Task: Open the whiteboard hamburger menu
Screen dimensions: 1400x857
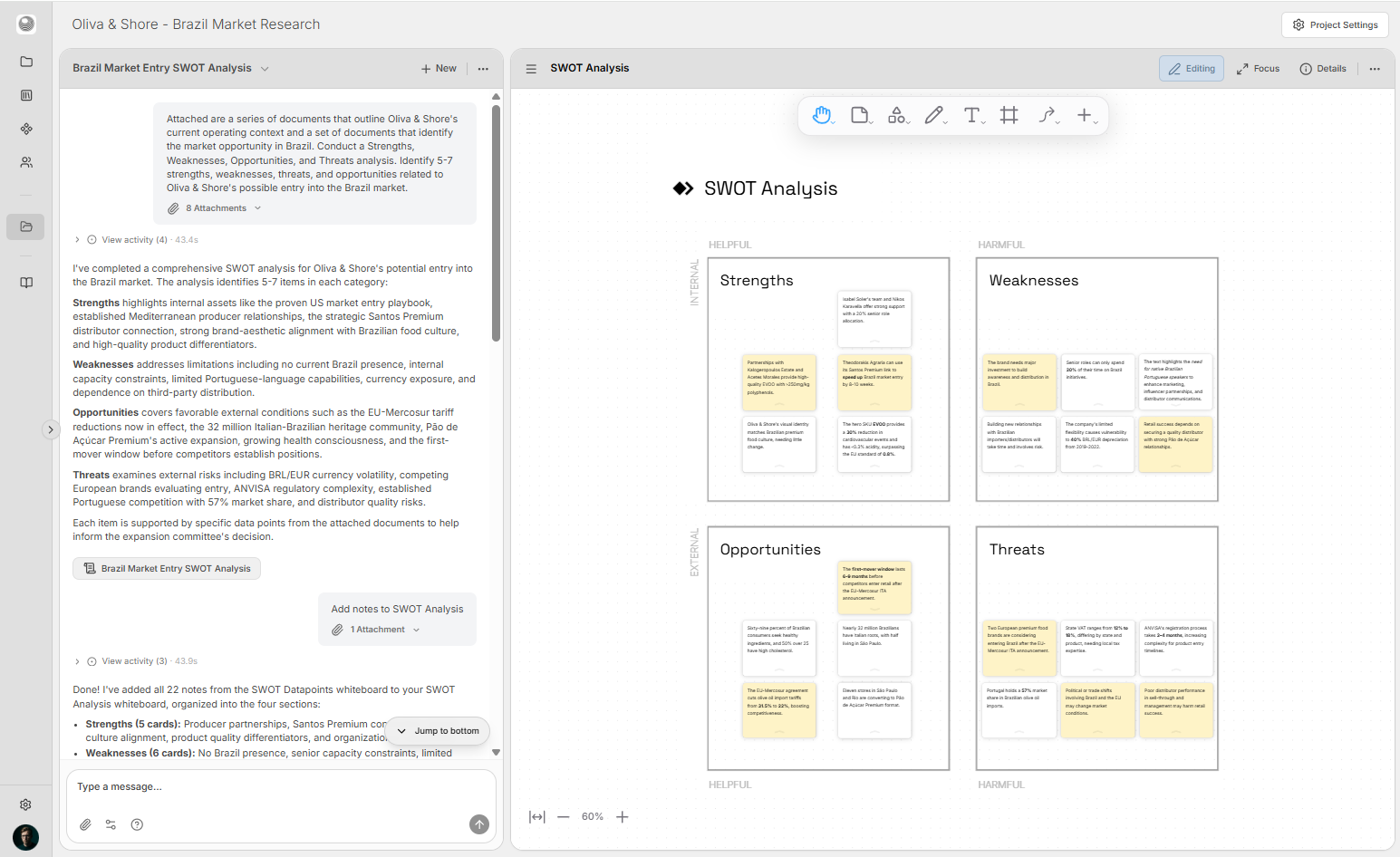Action: [531, 69]
